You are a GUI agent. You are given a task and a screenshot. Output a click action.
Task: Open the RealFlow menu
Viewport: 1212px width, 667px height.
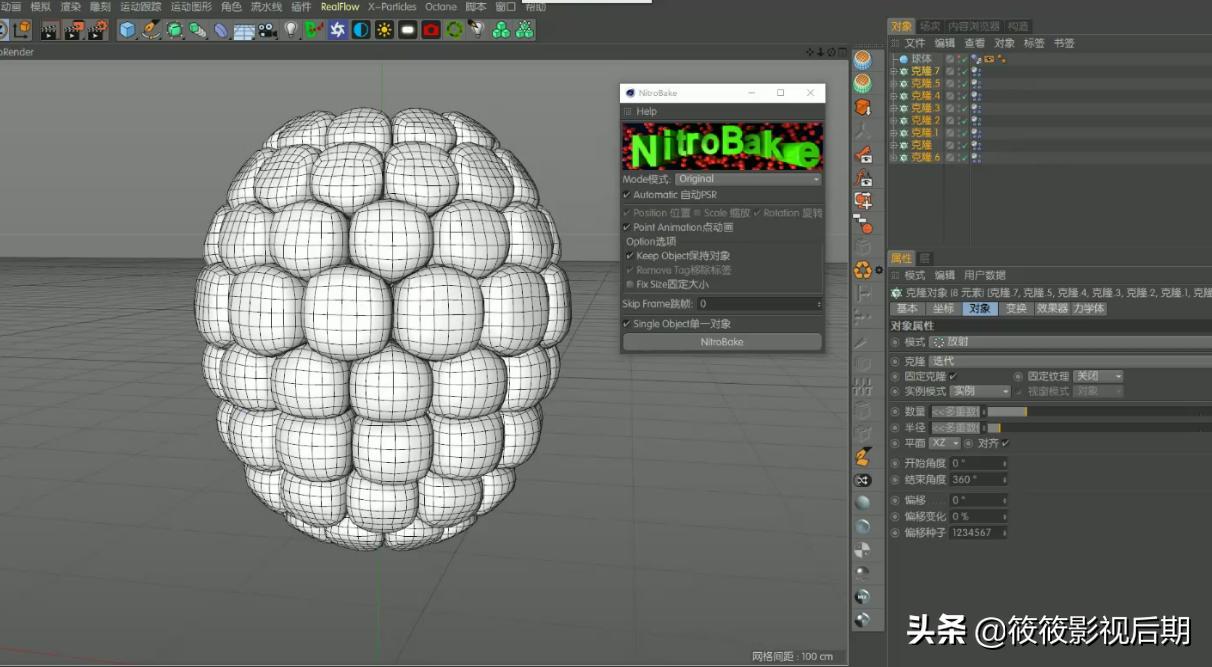click(338, 6)
